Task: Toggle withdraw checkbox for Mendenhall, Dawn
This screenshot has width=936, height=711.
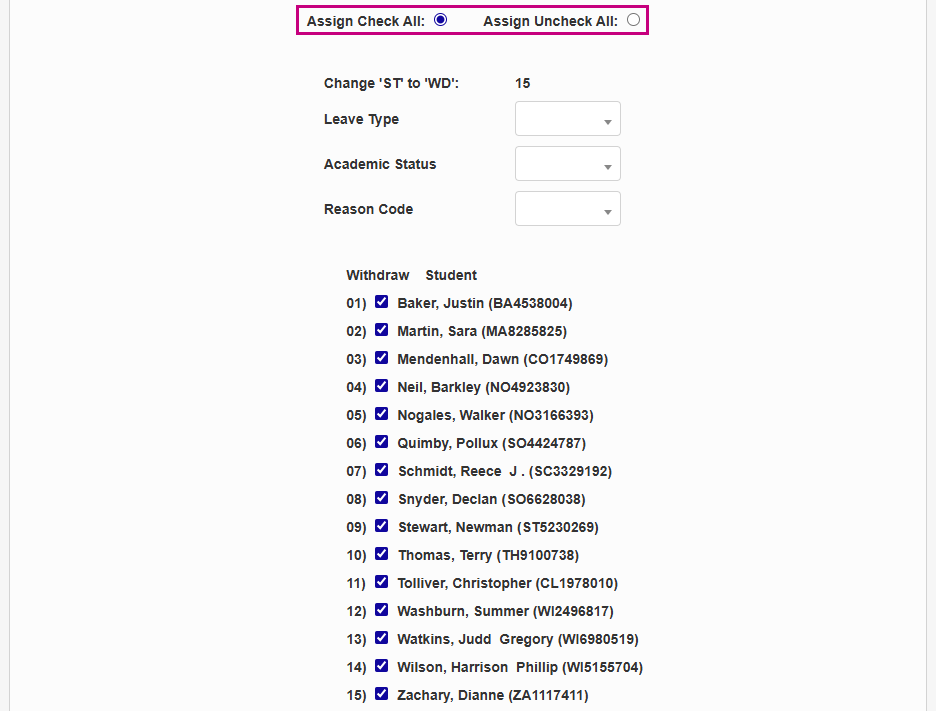Action: (381, 358)
